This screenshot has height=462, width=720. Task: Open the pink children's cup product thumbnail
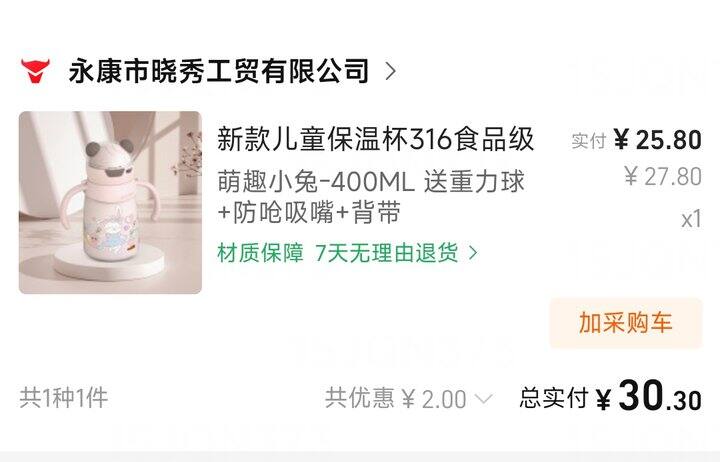110,203
